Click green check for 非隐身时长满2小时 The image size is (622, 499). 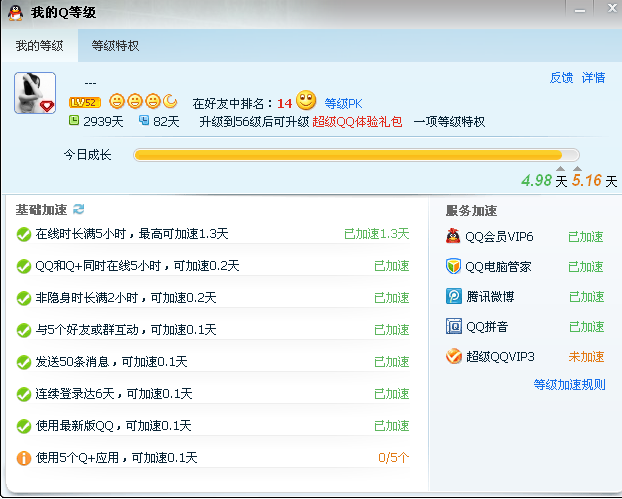pos(24,298)
